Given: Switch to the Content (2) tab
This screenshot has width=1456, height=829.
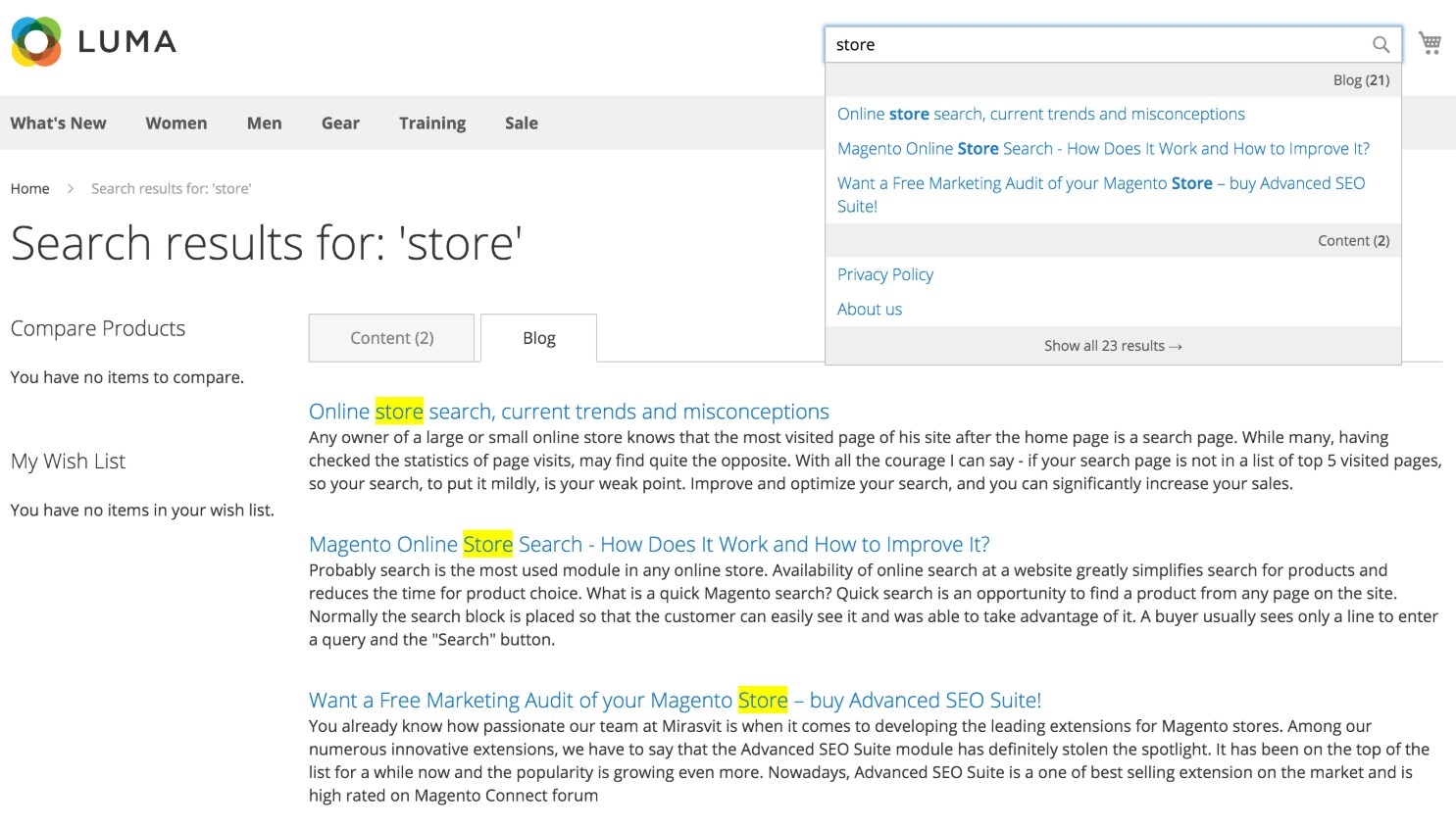Looking at the screenshot, I should click(x=391, y=338).
